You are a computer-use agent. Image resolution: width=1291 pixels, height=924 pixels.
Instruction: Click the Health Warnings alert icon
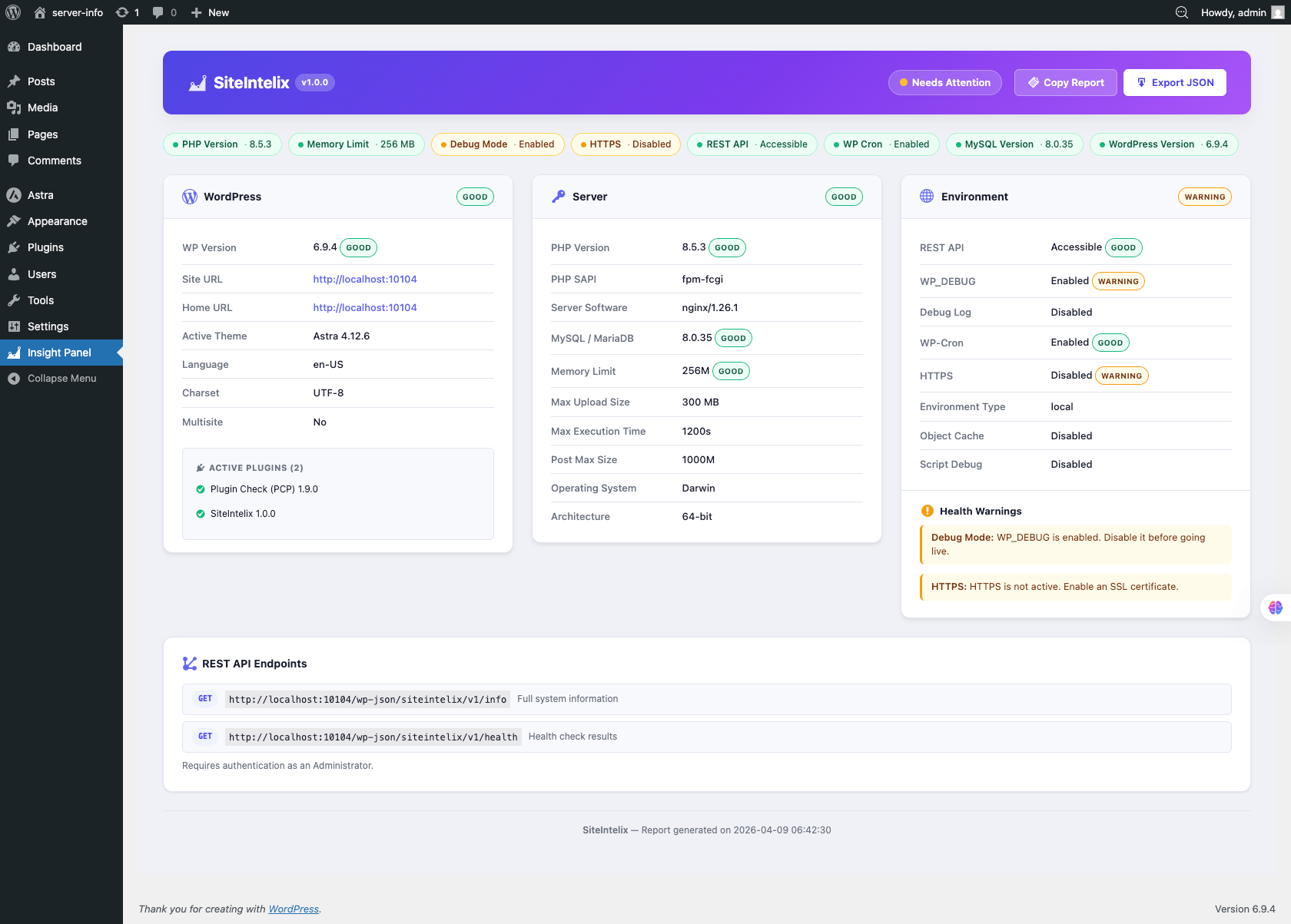[928, 511]
